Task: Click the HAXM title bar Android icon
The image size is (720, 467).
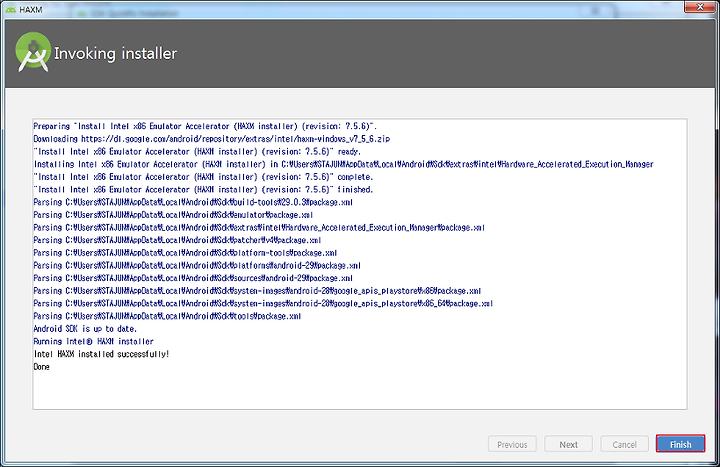Action: pos(11,10)
